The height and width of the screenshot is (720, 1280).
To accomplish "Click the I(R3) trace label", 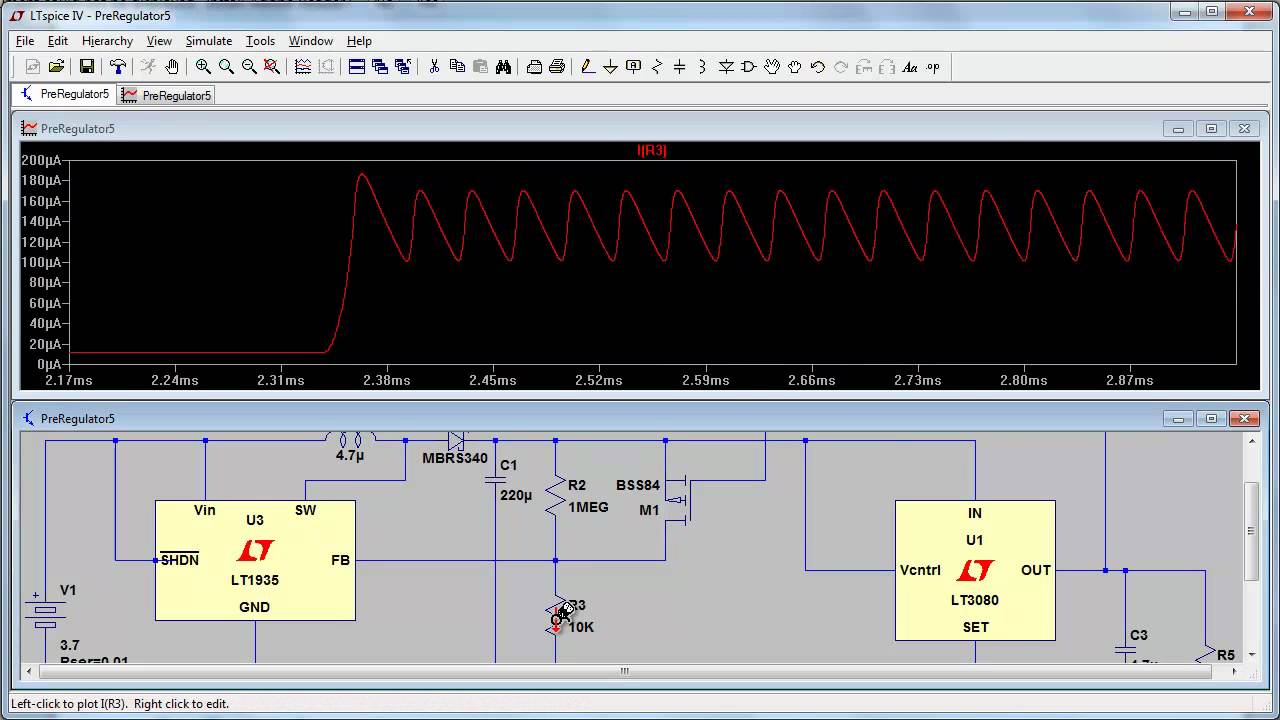I will pos(652,150).
